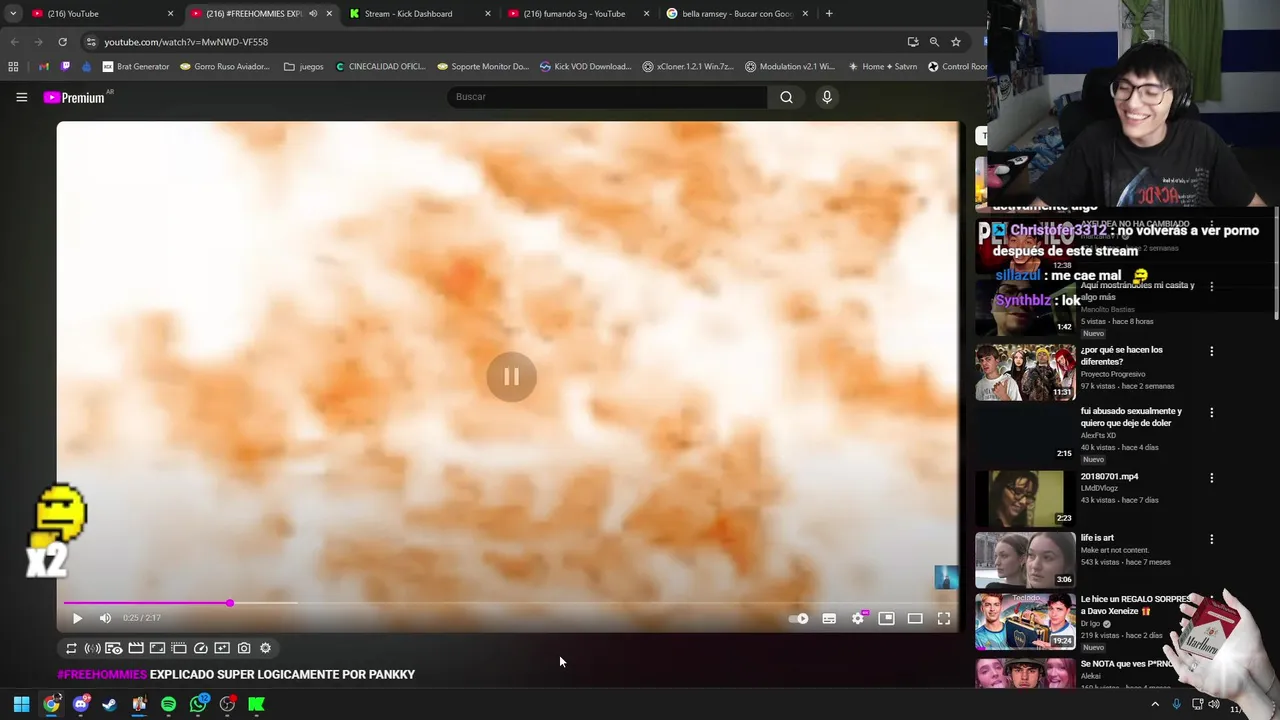Open the Twitch bookmark icon
The height and width of the screenshot is (720, 1280).
click(x=65, y=67)
